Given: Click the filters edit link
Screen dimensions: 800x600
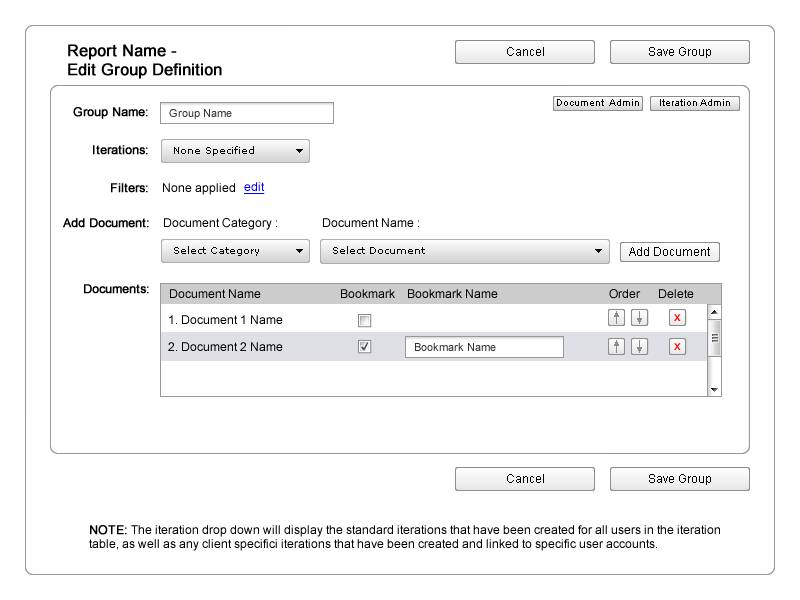Looking at the screenshot, I should 254,187.
